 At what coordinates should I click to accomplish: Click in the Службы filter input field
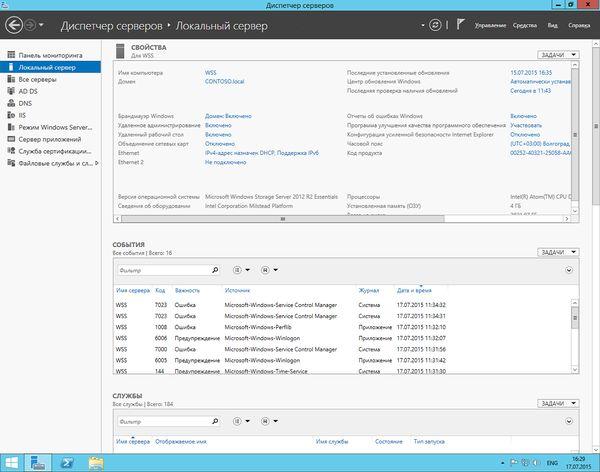pyautogui.click(x=164, y=421)
